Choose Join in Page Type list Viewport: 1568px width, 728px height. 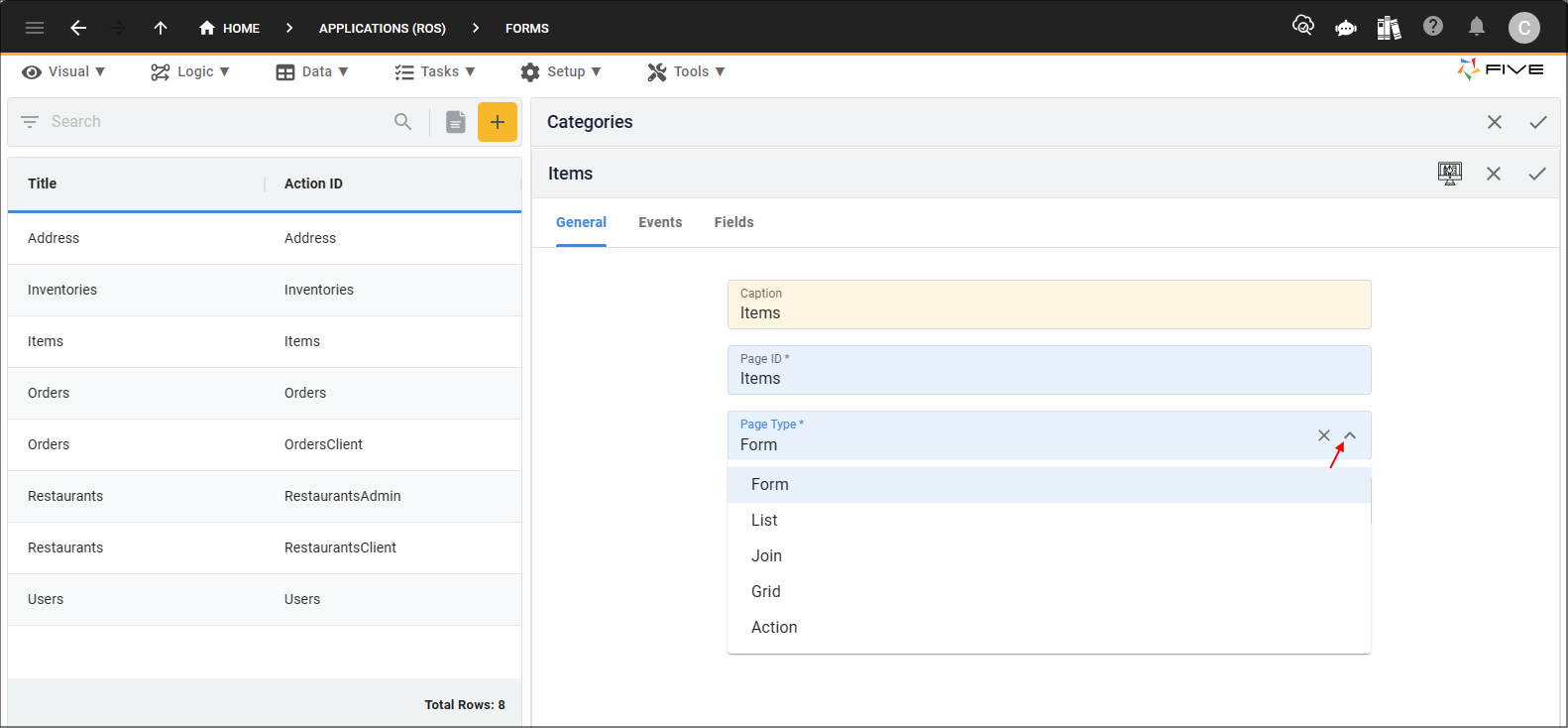click(1049, 556)
